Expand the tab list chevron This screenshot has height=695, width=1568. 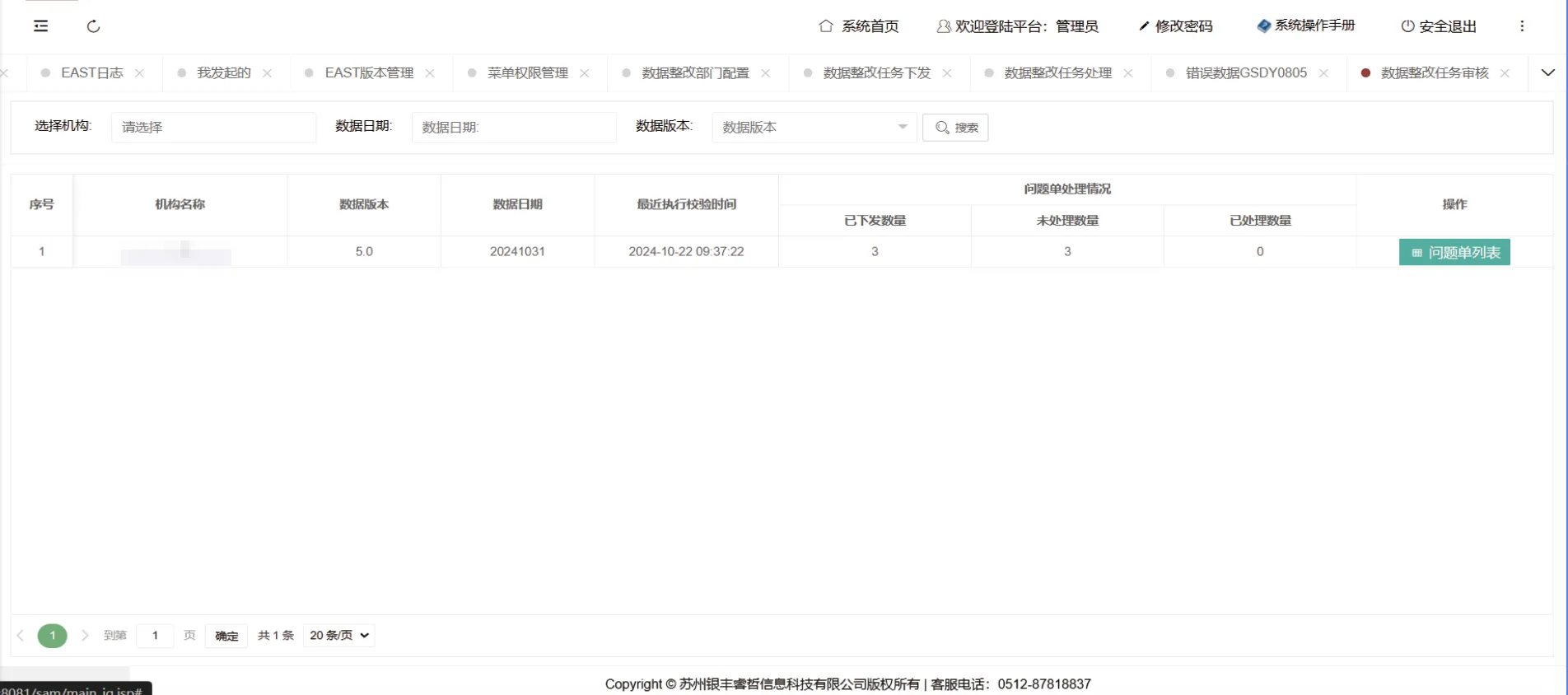(x=1547, y=72)
